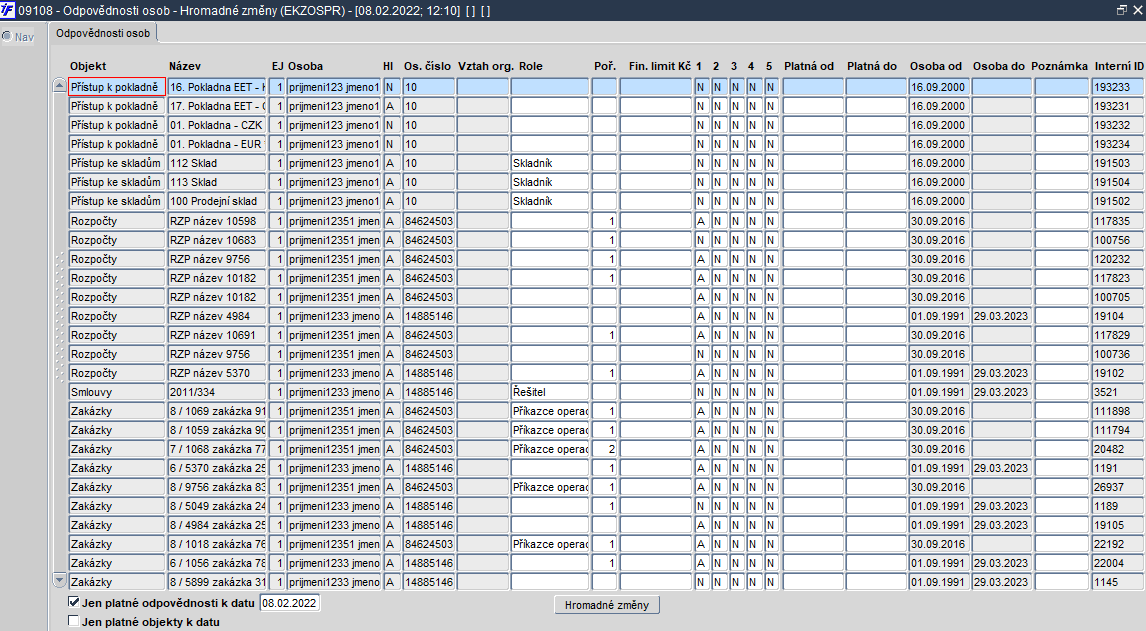
Task: Click the 8 / 5049 zakázka cell
Action: point(217,506)
